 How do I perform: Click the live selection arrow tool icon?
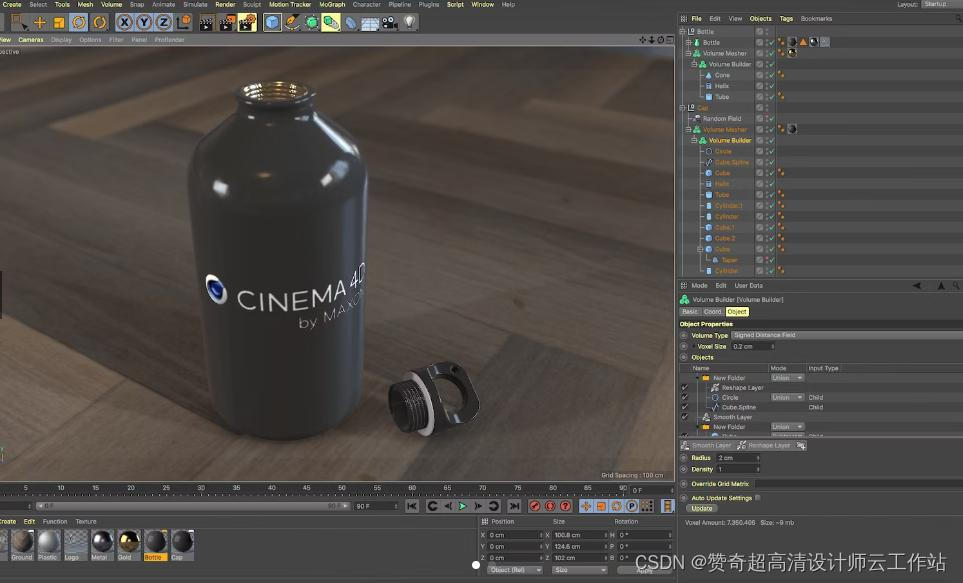(x=20, y=23)
